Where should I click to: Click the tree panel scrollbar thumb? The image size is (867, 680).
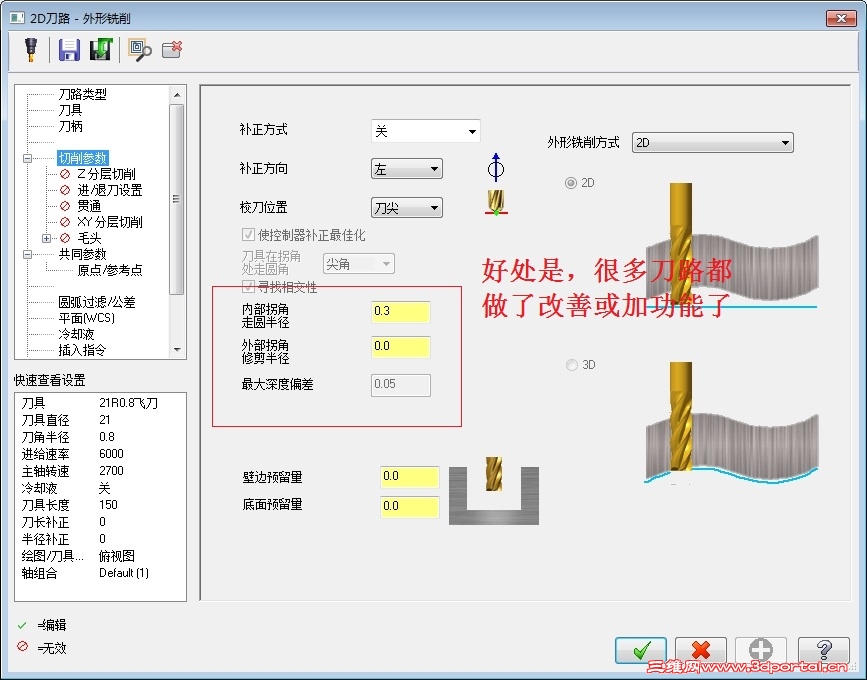[x=177, y=199]
